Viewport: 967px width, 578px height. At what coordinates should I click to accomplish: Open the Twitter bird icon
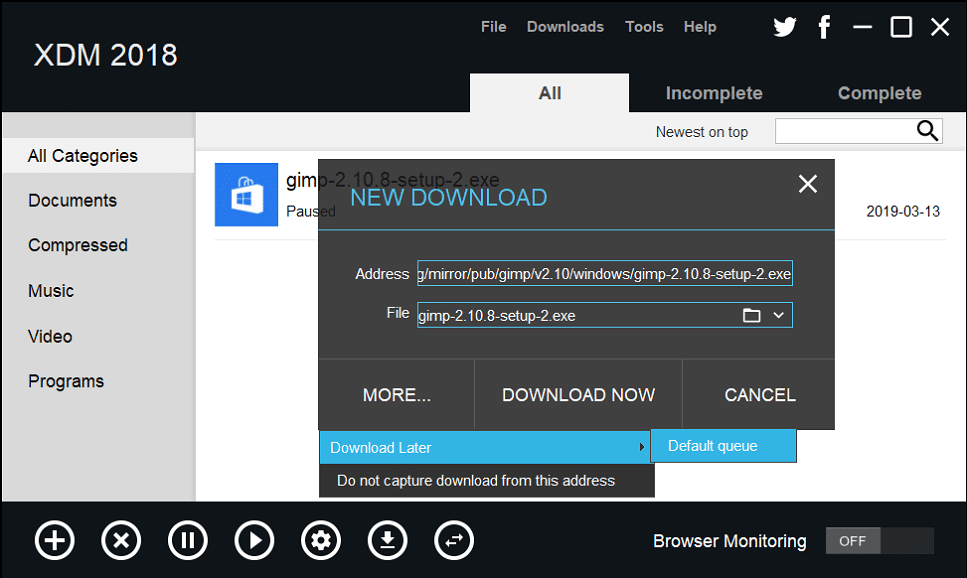point(784,27)
